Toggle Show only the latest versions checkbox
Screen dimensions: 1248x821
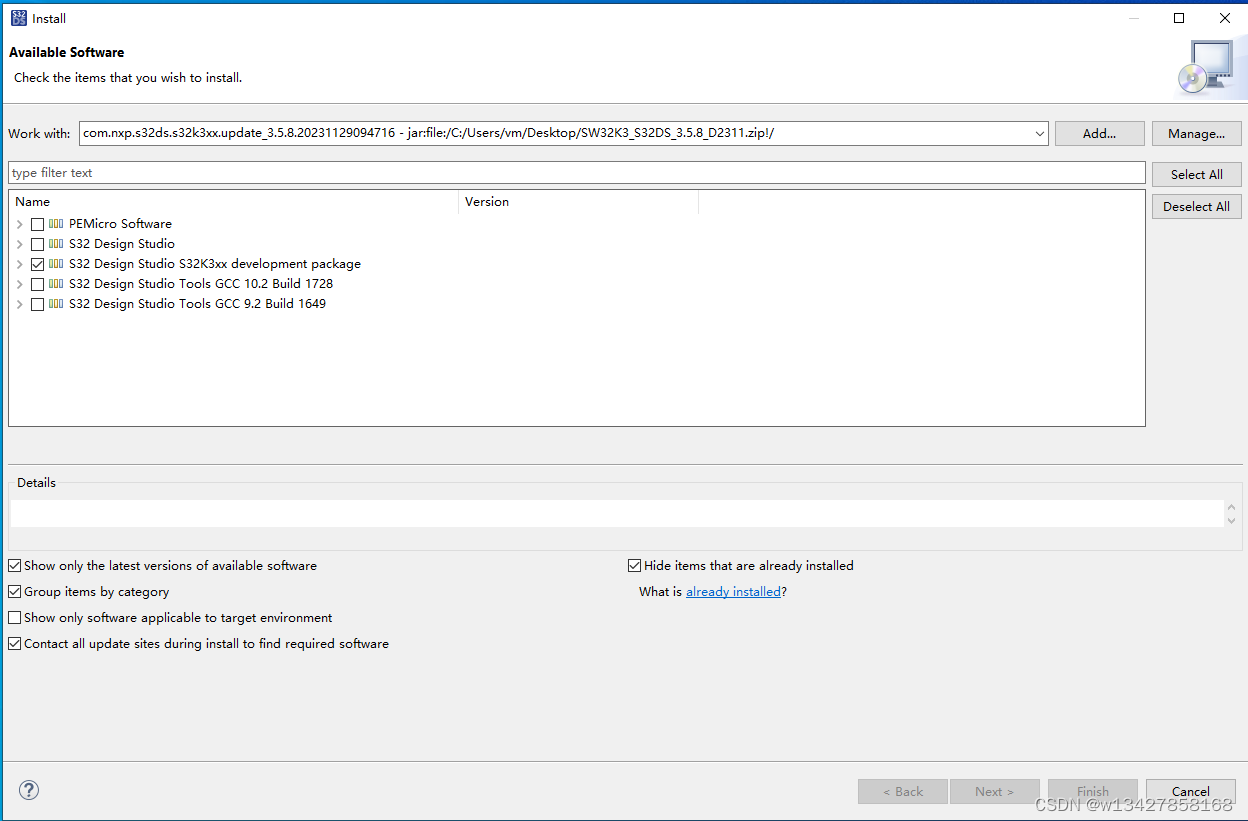pos(15,566)
